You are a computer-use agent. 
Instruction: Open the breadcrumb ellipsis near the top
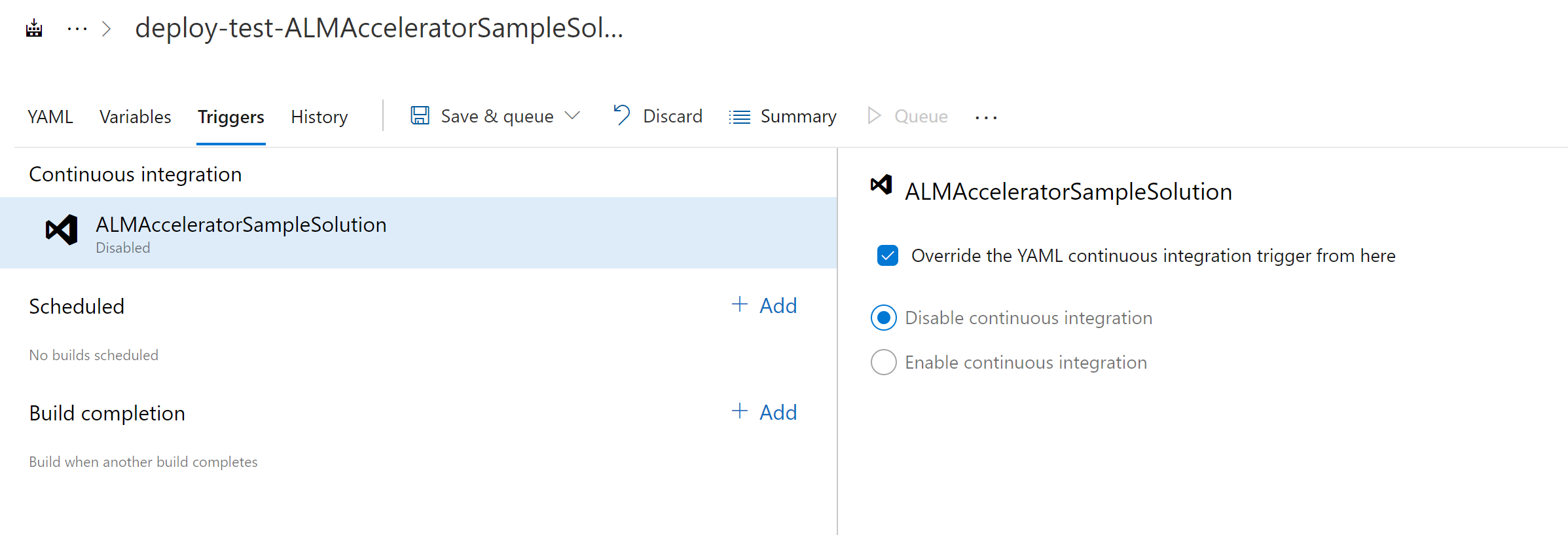click(x=77, y=28)
